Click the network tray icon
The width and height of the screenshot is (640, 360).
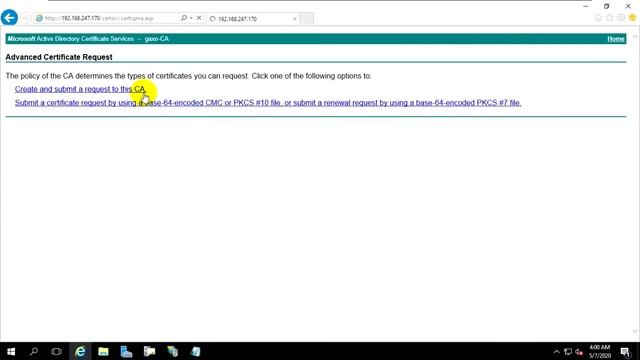point(568,352)
